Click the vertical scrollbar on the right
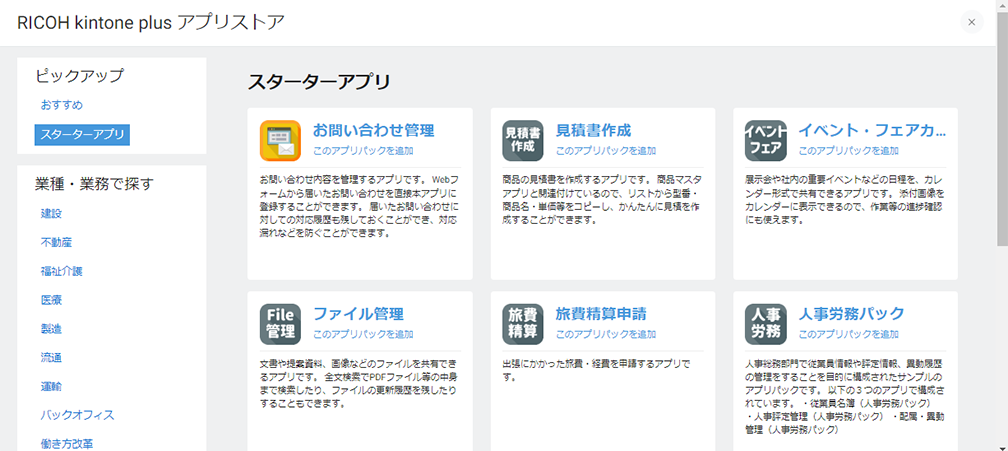The image size is (1008, 451). pyautogui.click(x=1001, y=150)
